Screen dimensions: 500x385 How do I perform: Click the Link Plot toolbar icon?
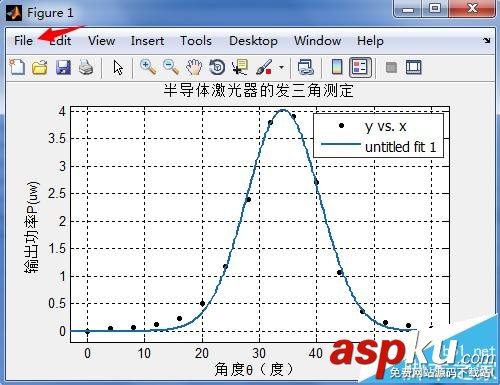(305, 67)
